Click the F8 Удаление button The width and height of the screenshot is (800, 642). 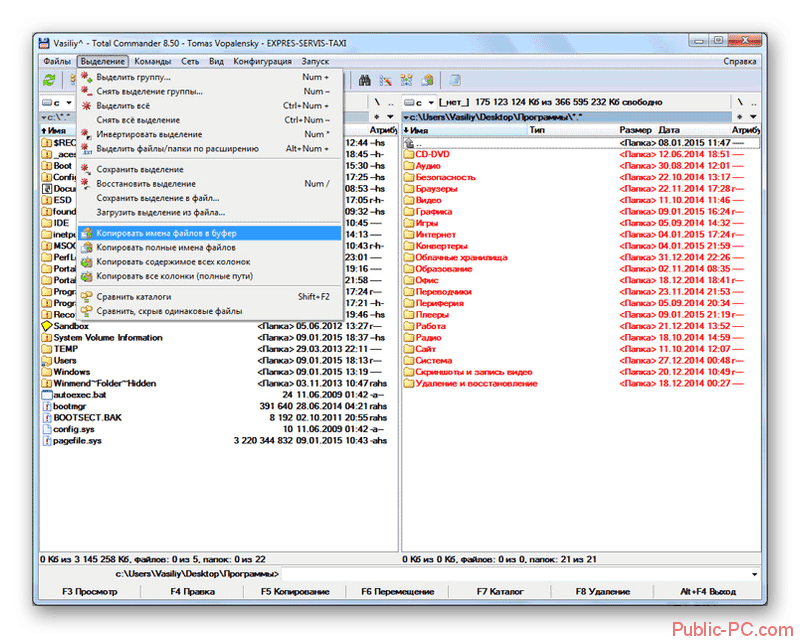point(603,591)
